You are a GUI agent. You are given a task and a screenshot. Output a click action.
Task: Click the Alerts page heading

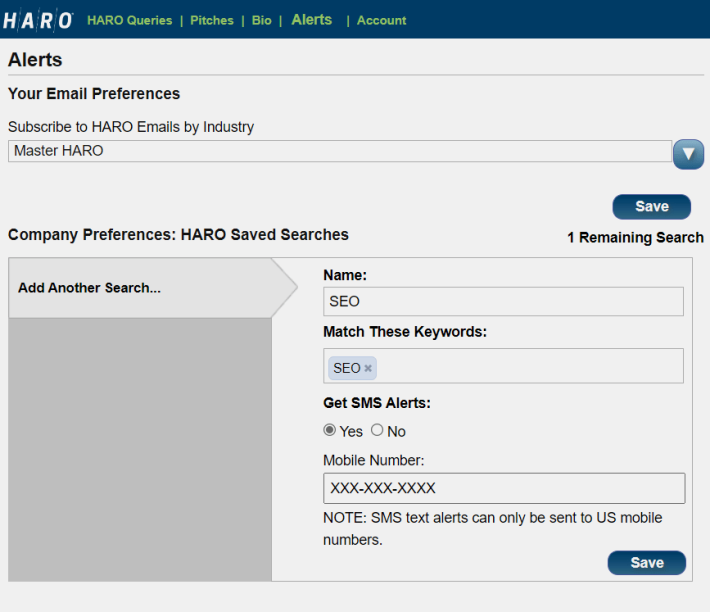(35, 60)
